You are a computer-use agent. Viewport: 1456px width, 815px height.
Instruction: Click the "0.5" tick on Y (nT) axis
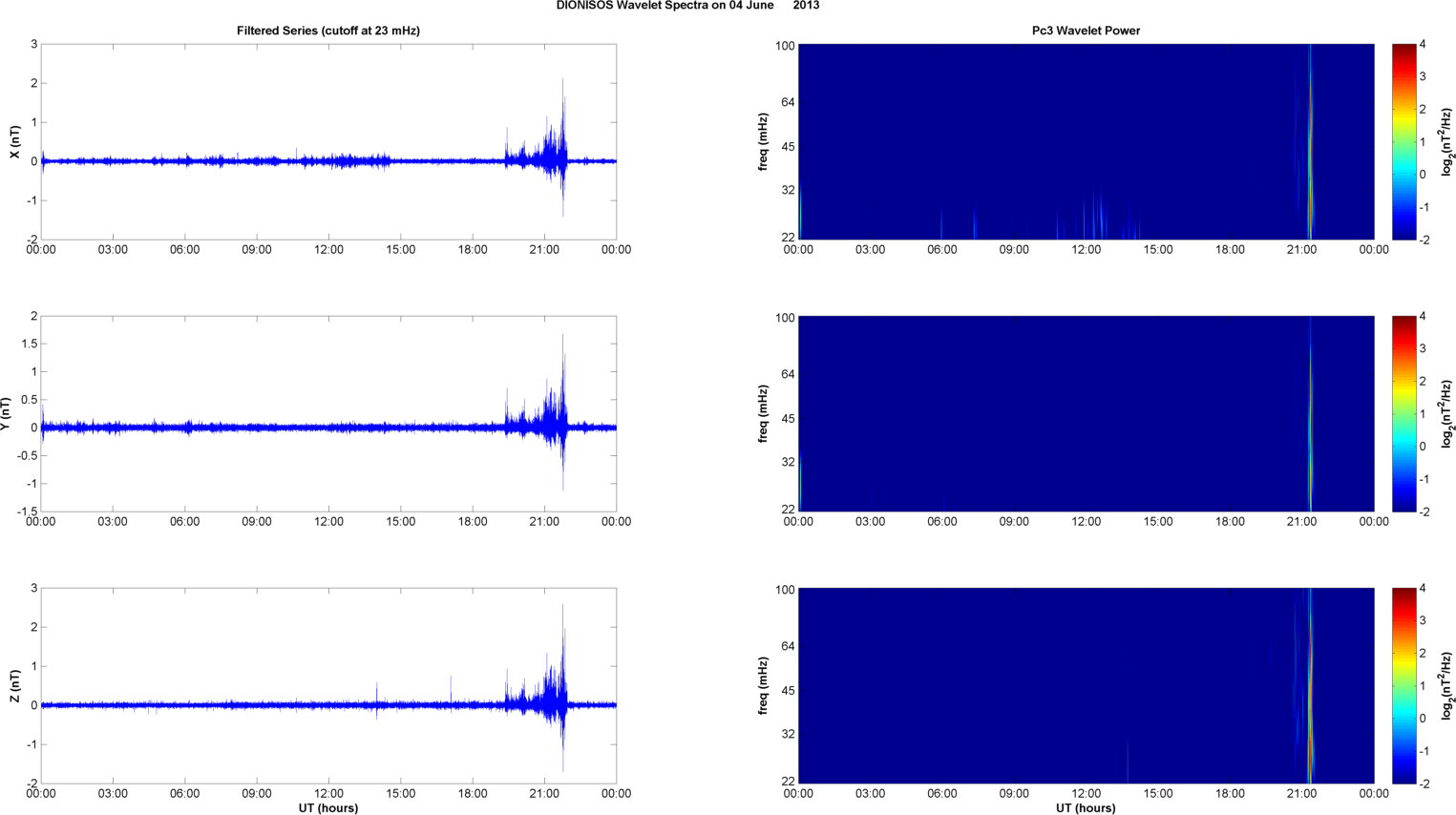[28, 400]
